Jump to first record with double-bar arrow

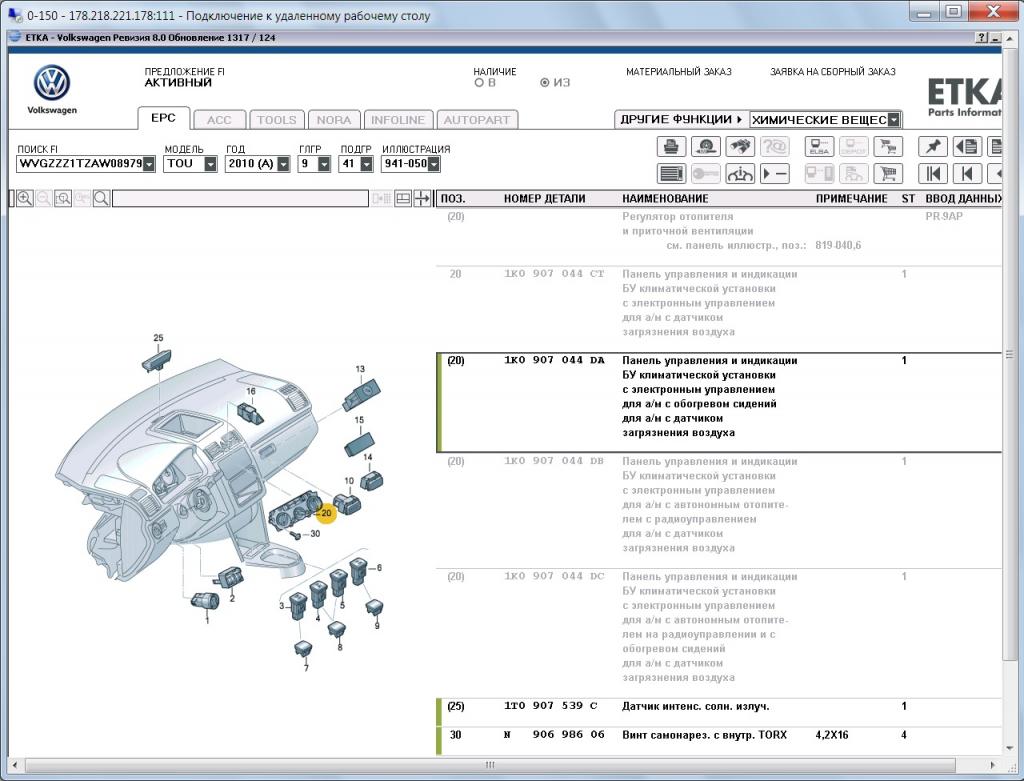(933, 173)
